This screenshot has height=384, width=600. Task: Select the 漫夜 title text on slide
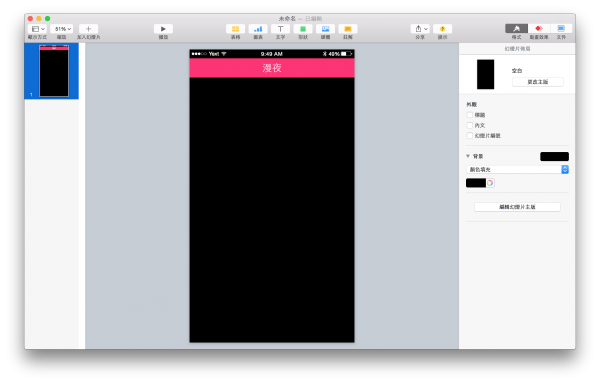(x=272, y=68)
